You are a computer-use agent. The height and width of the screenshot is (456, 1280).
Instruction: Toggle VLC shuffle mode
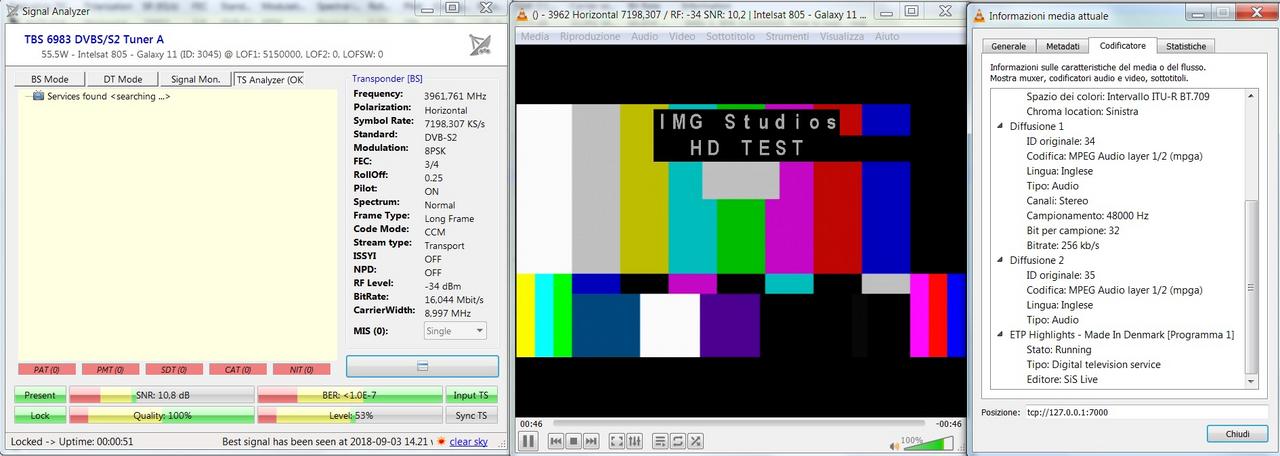(x=695, y=441)
